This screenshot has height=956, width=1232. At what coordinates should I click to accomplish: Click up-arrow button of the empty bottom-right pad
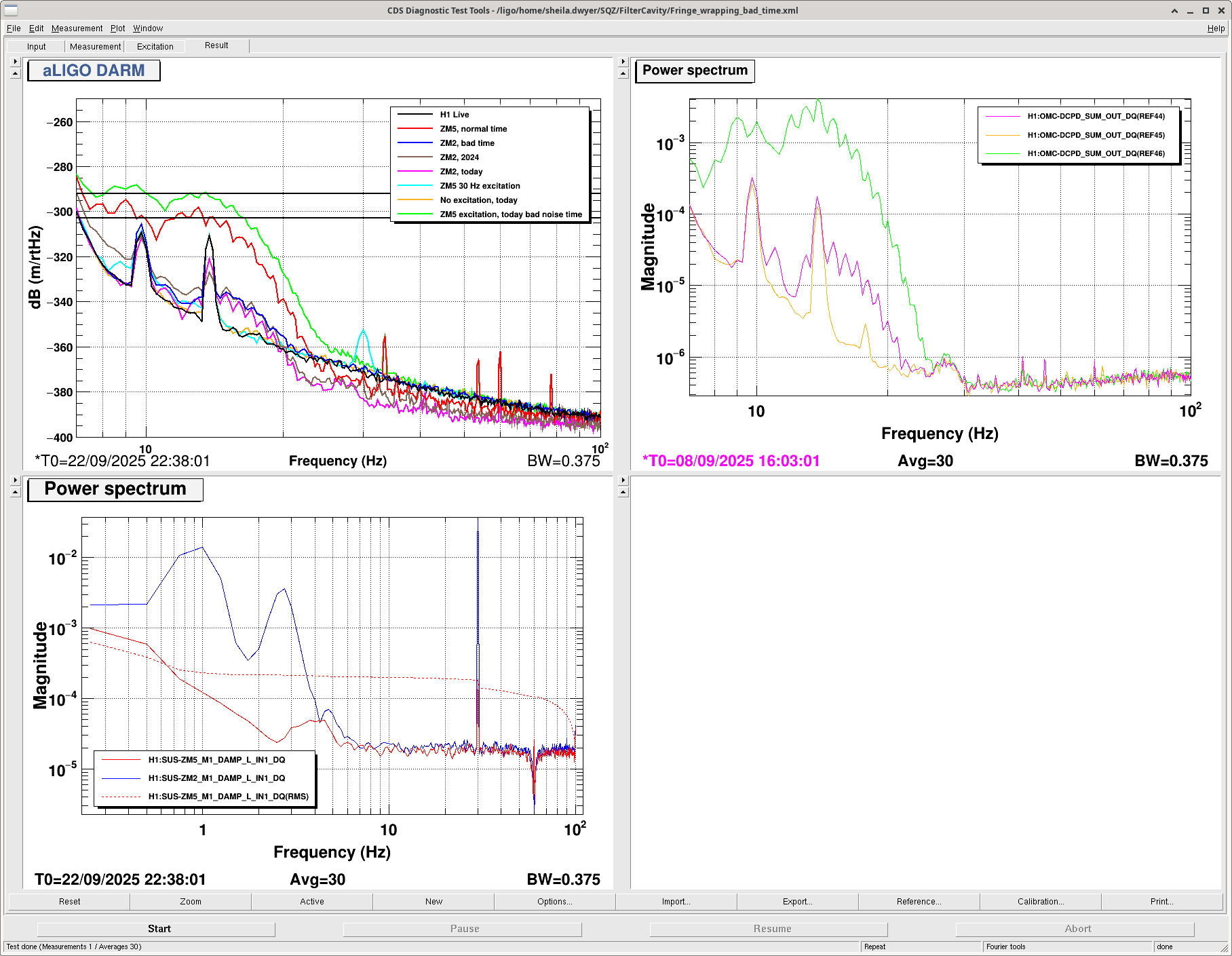623,493
